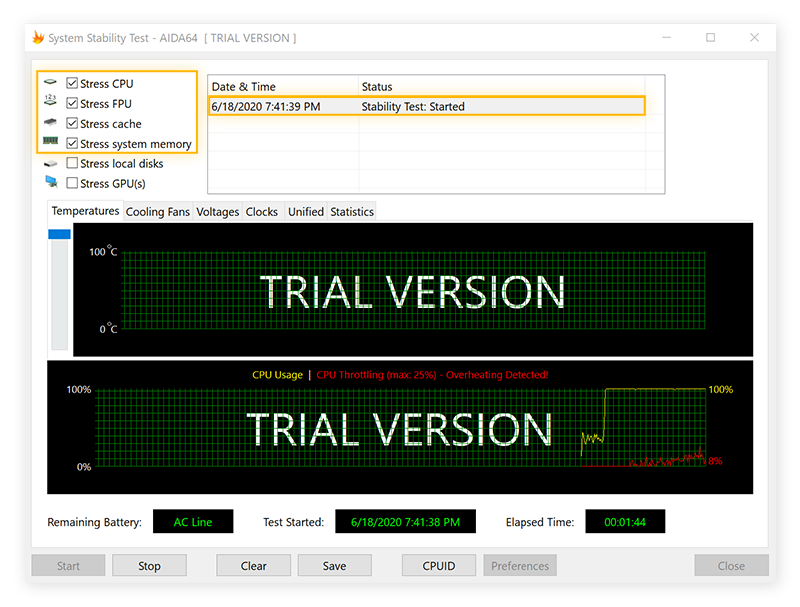Switch to the Cooling Fans tab
800x607 pixels.
157,211
